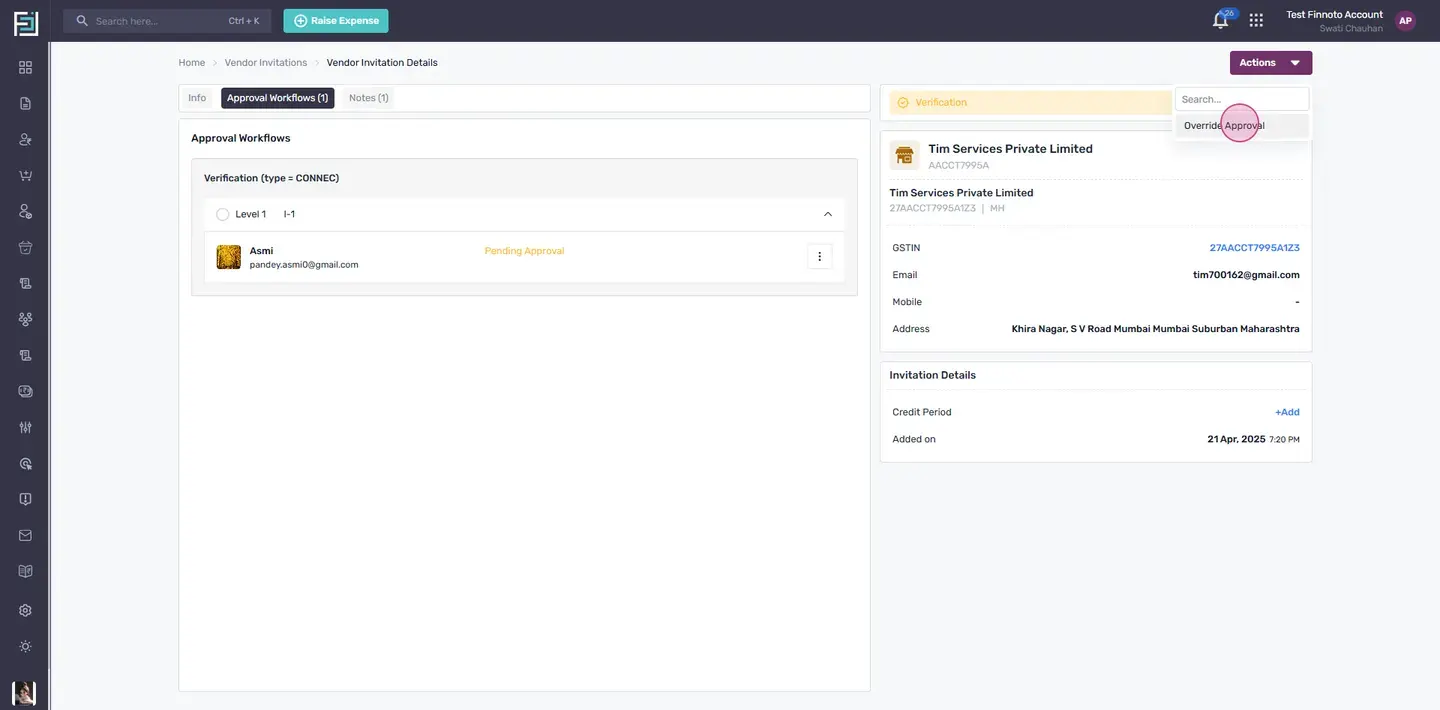Choose Override Approval from Actions menu

(x=1242, y=126)
